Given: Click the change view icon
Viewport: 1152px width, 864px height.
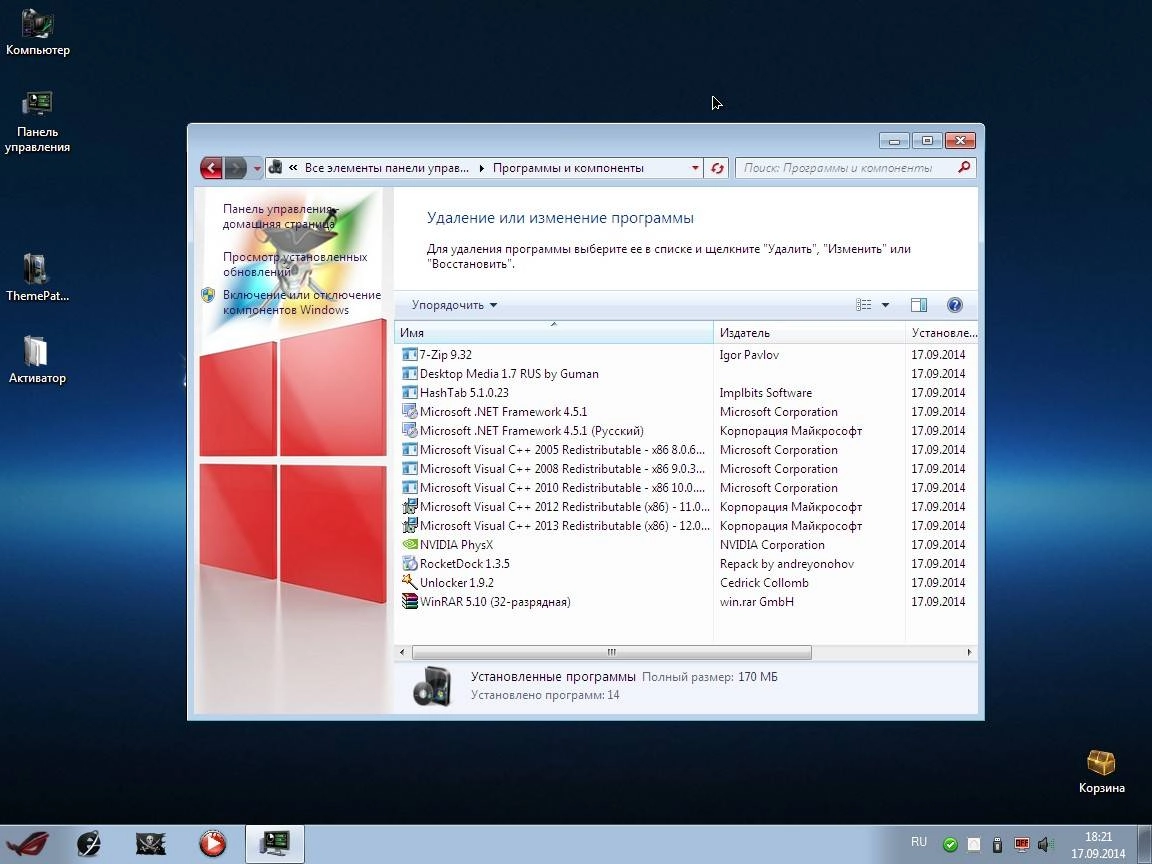Looking at the screenshot, I should pos(864,305).
